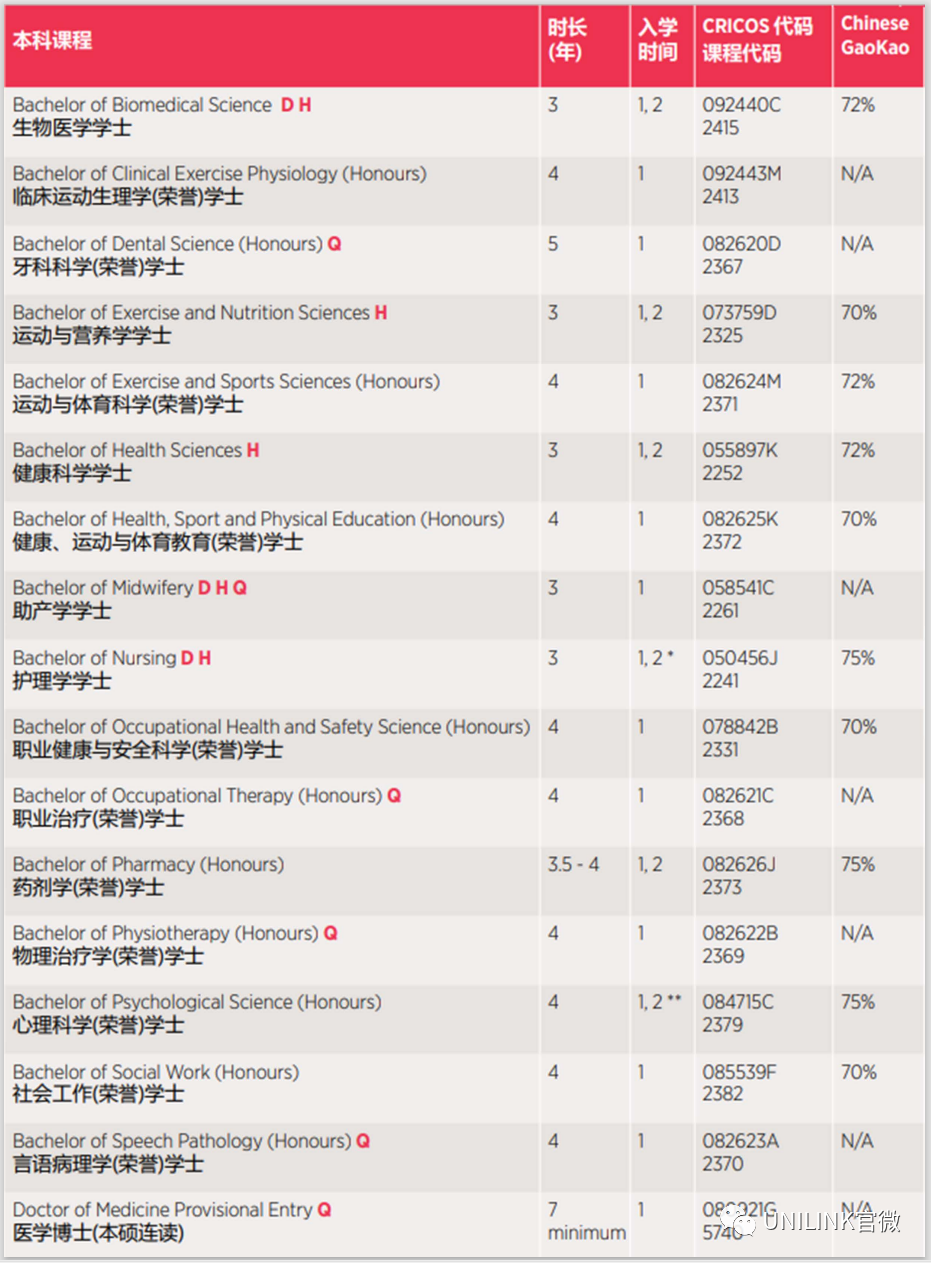Click CRICOS code 082622B

tap(740, 934)
